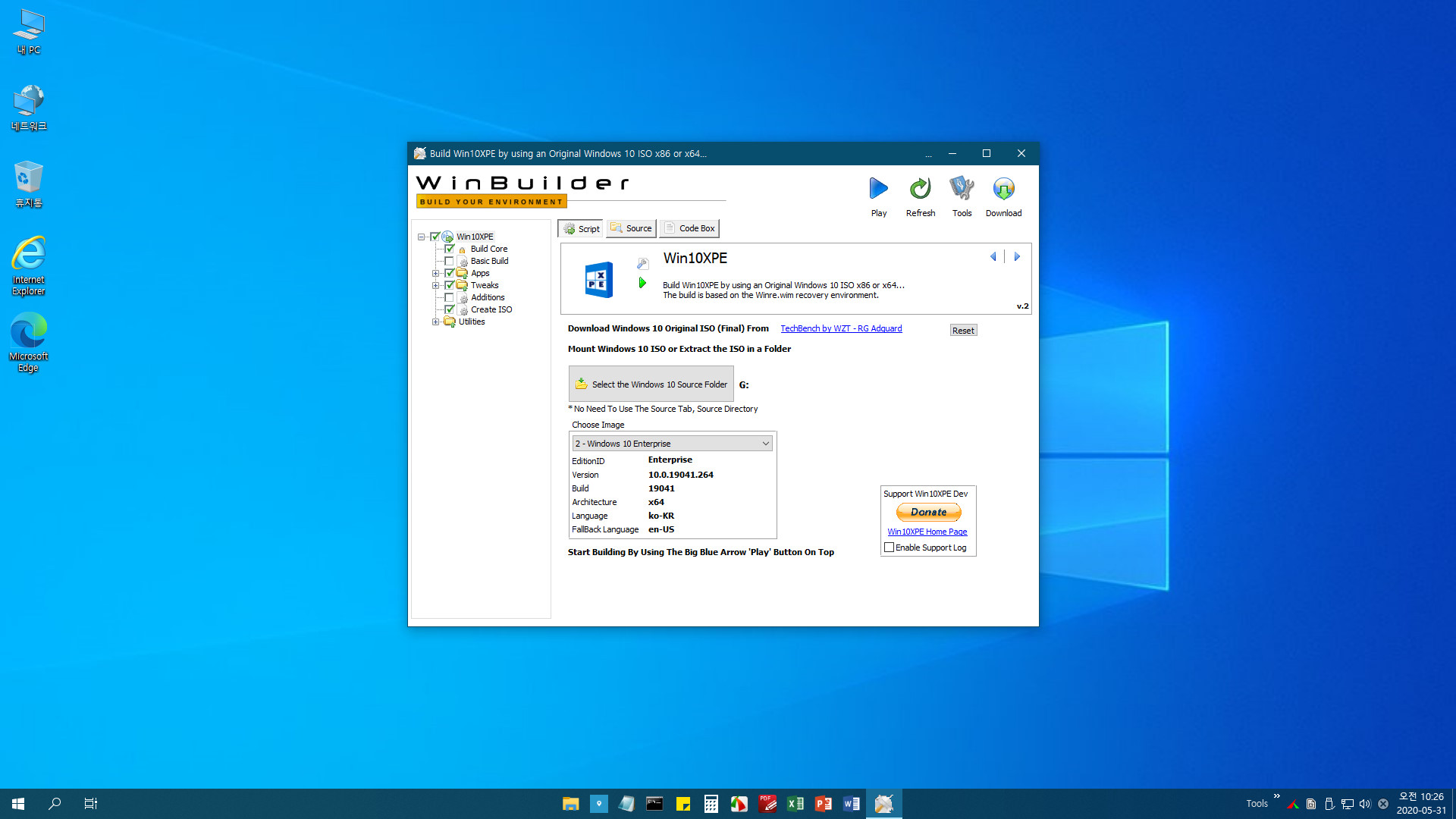Click the edit script wrench icon
The height and width of the screenshot is (819, 1456).
pyautogui.click(x=642, y=264)
